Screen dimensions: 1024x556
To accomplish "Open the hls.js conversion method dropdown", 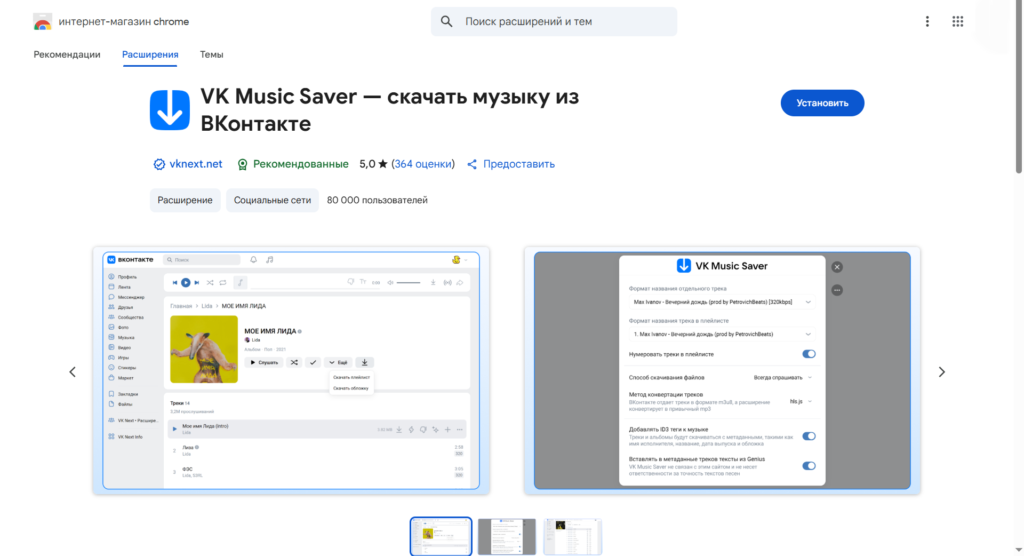I will click(x=800, y=401).
